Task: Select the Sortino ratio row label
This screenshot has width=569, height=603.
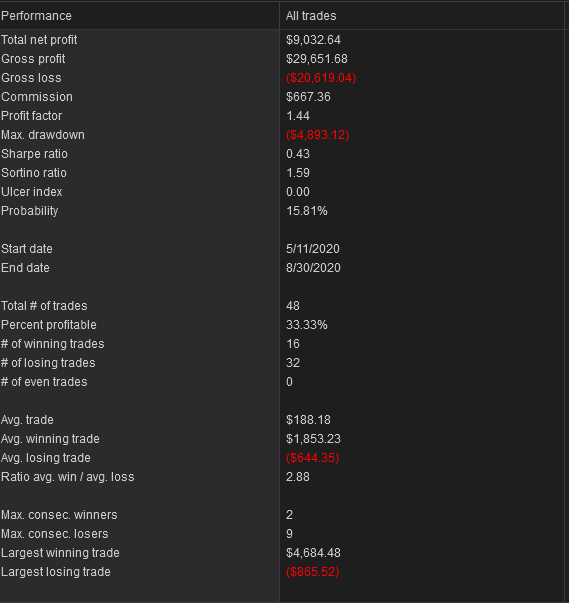Action: click(34, 173)
